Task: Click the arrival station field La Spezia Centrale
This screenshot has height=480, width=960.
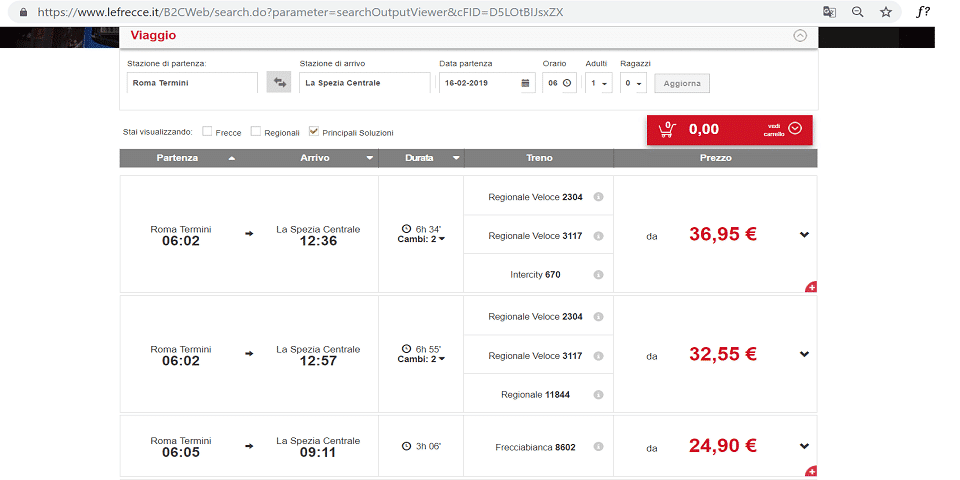Action: pos(365,83)
